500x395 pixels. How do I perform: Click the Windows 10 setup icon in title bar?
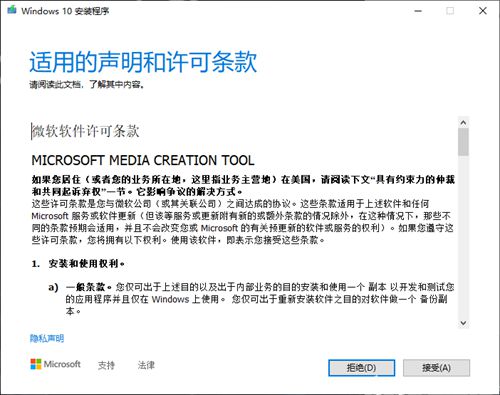(12, 10)
